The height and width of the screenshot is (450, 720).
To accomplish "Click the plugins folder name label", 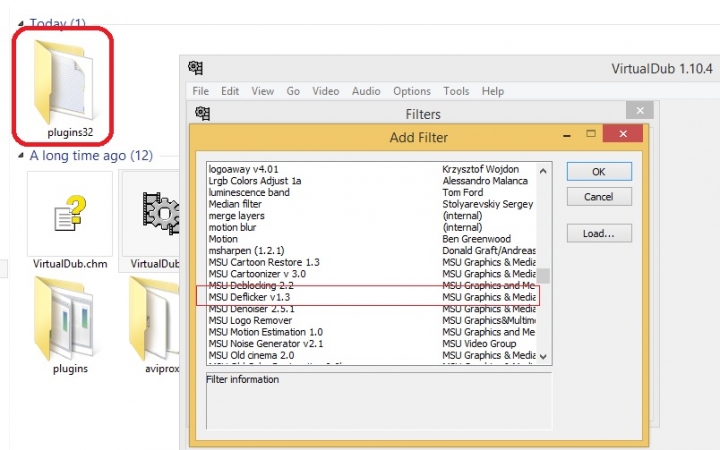I will [x=70, y=369].
